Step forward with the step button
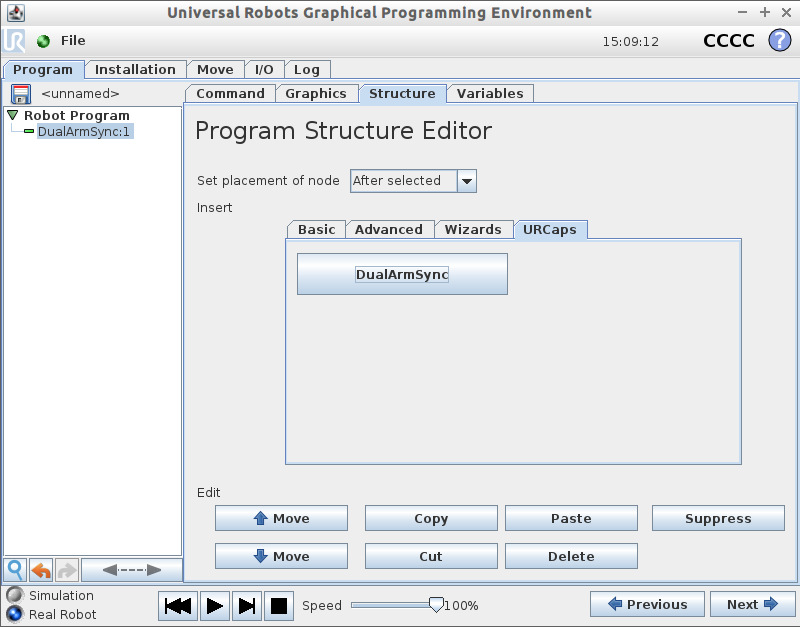Viewport: 800px width, 627px height. pyautogui.click(x=247, y=605)
